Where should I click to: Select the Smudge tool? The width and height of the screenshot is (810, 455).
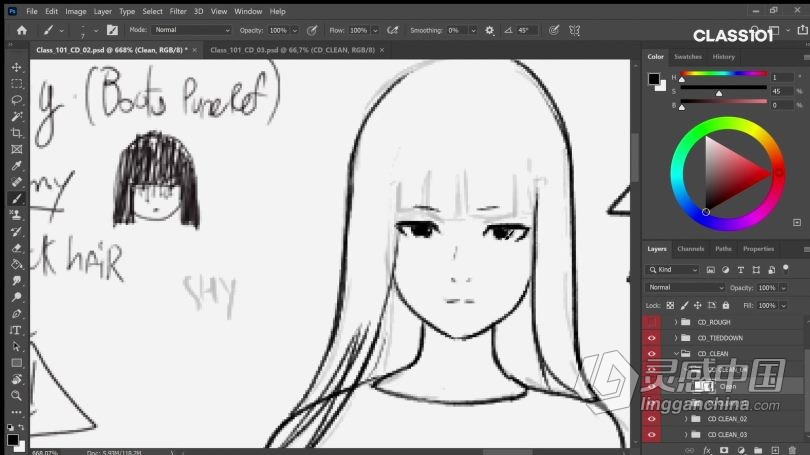[x=17, y=281]
